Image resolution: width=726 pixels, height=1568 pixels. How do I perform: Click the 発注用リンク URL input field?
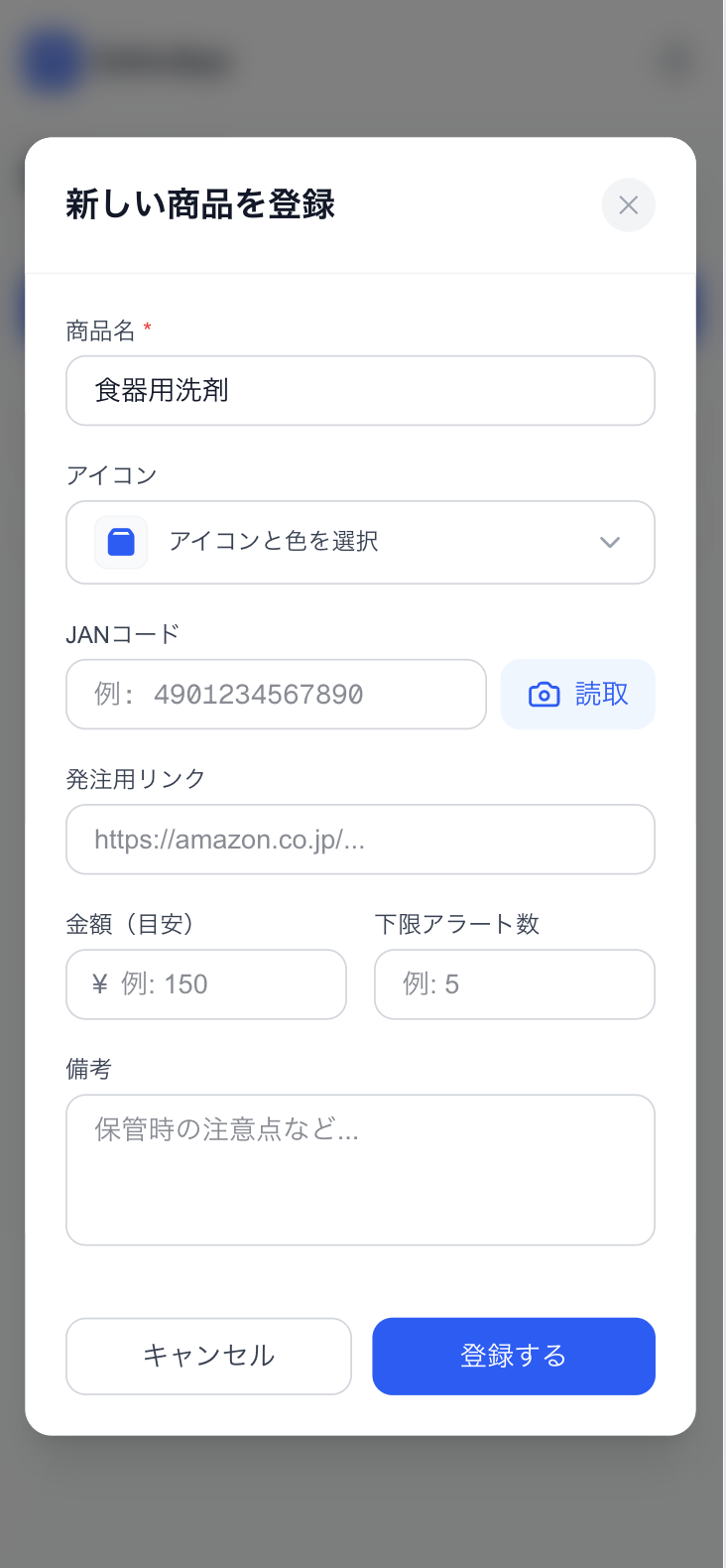[x=360, y=840]
